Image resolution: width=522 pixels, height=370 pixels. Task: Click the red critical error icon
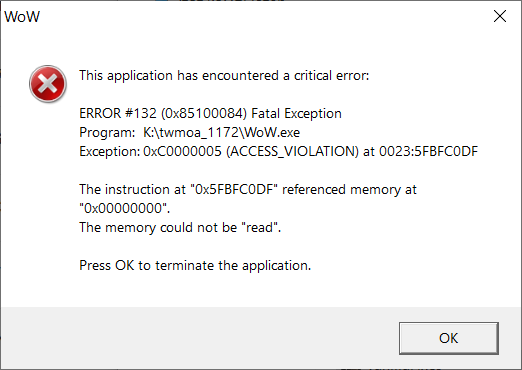click(48, 84)
